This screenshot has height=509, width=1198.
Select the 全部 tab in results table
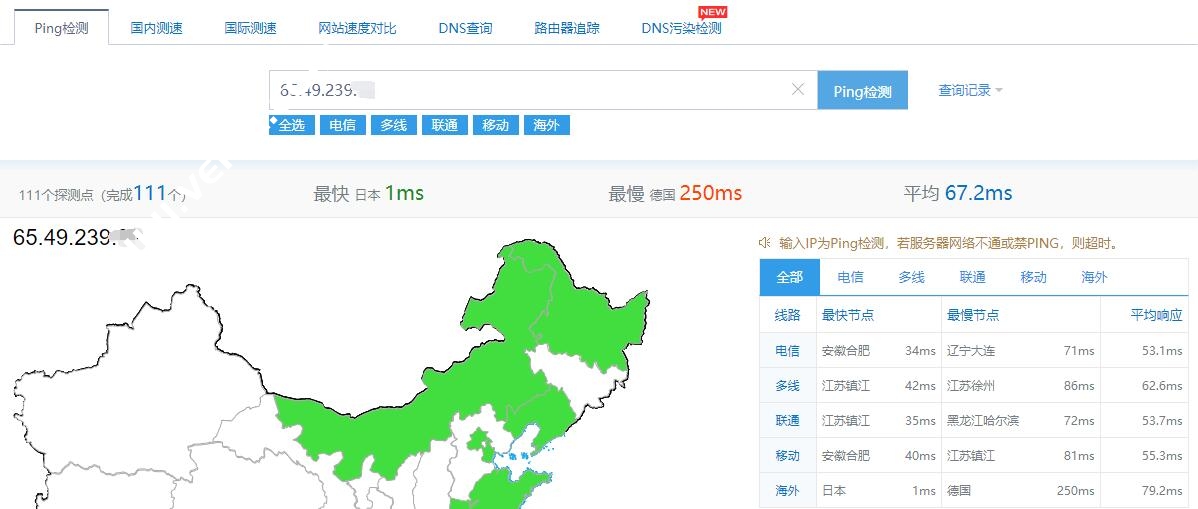coord(790,277)
